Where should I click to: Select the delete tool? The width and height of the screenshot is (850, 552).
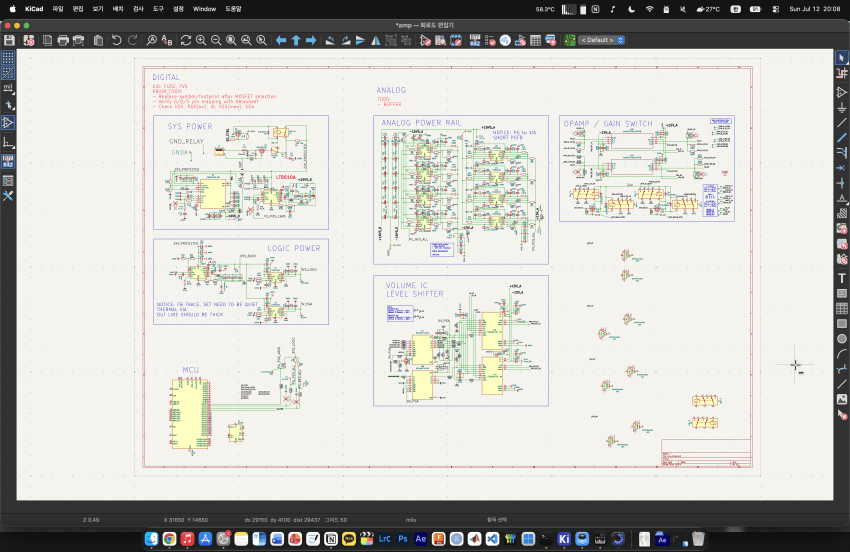[x=841, y=415]
